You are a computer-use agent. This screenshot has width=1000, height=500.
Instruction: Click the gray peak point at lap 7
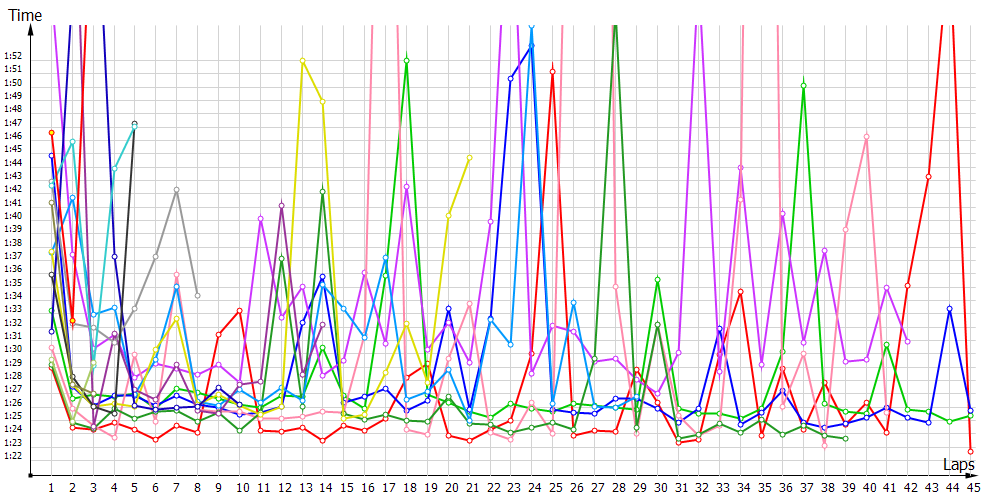177,189
